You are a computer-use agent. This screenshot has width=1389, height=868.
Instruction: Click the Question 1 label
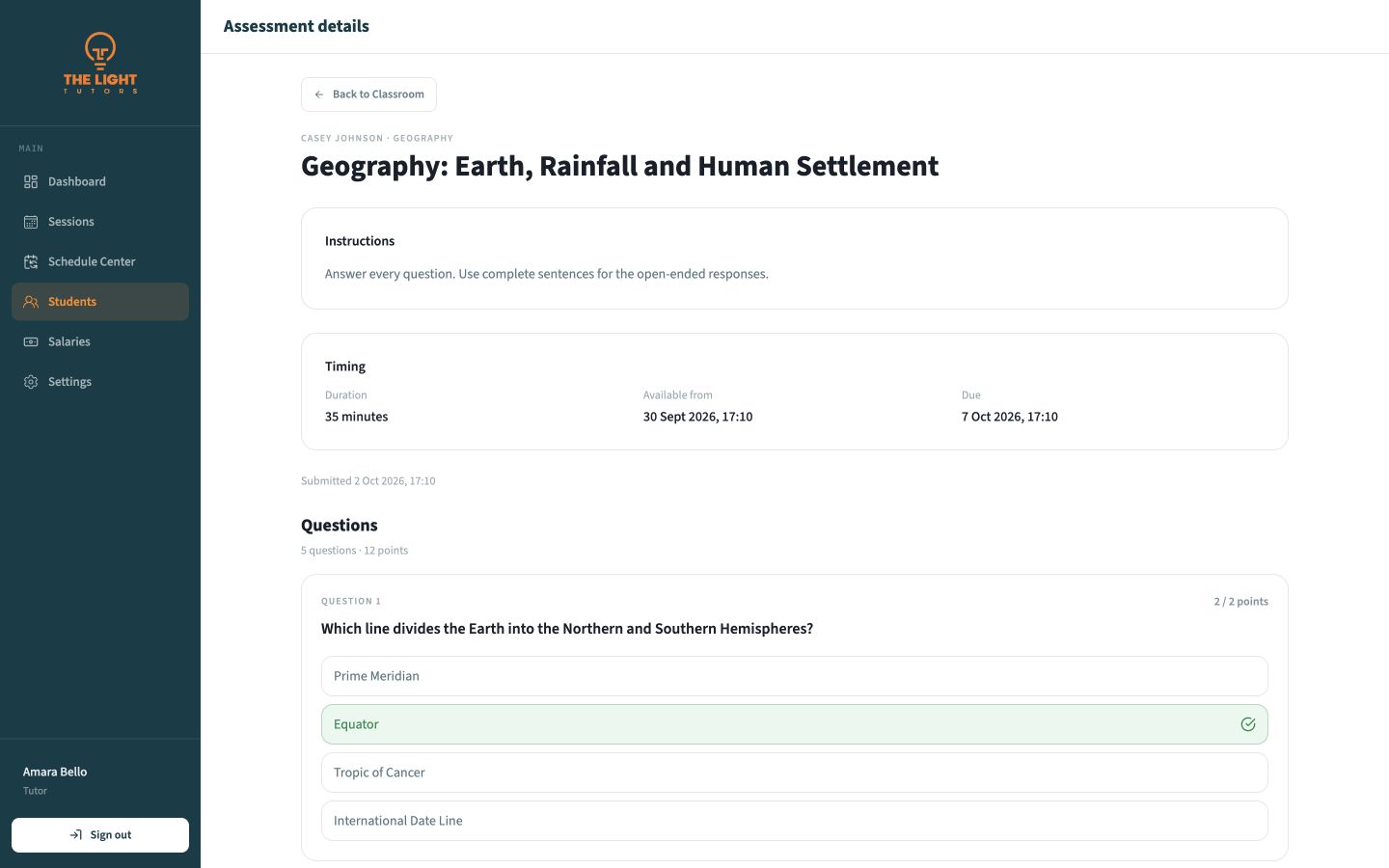point(351,601)
